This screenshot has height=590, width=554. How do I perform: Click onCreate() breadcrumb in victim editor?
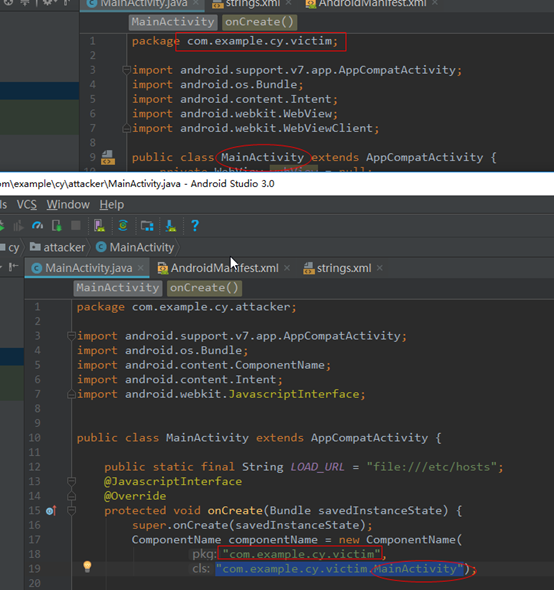tap(260, 22)
